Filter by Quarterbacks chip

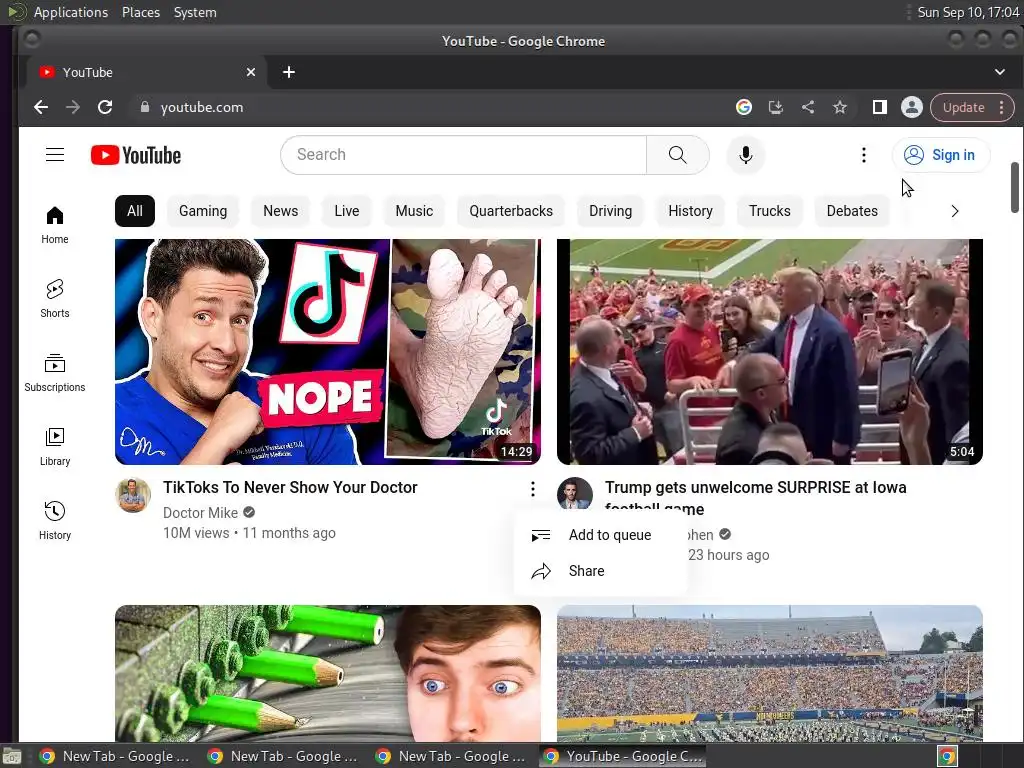pos(511,211)
